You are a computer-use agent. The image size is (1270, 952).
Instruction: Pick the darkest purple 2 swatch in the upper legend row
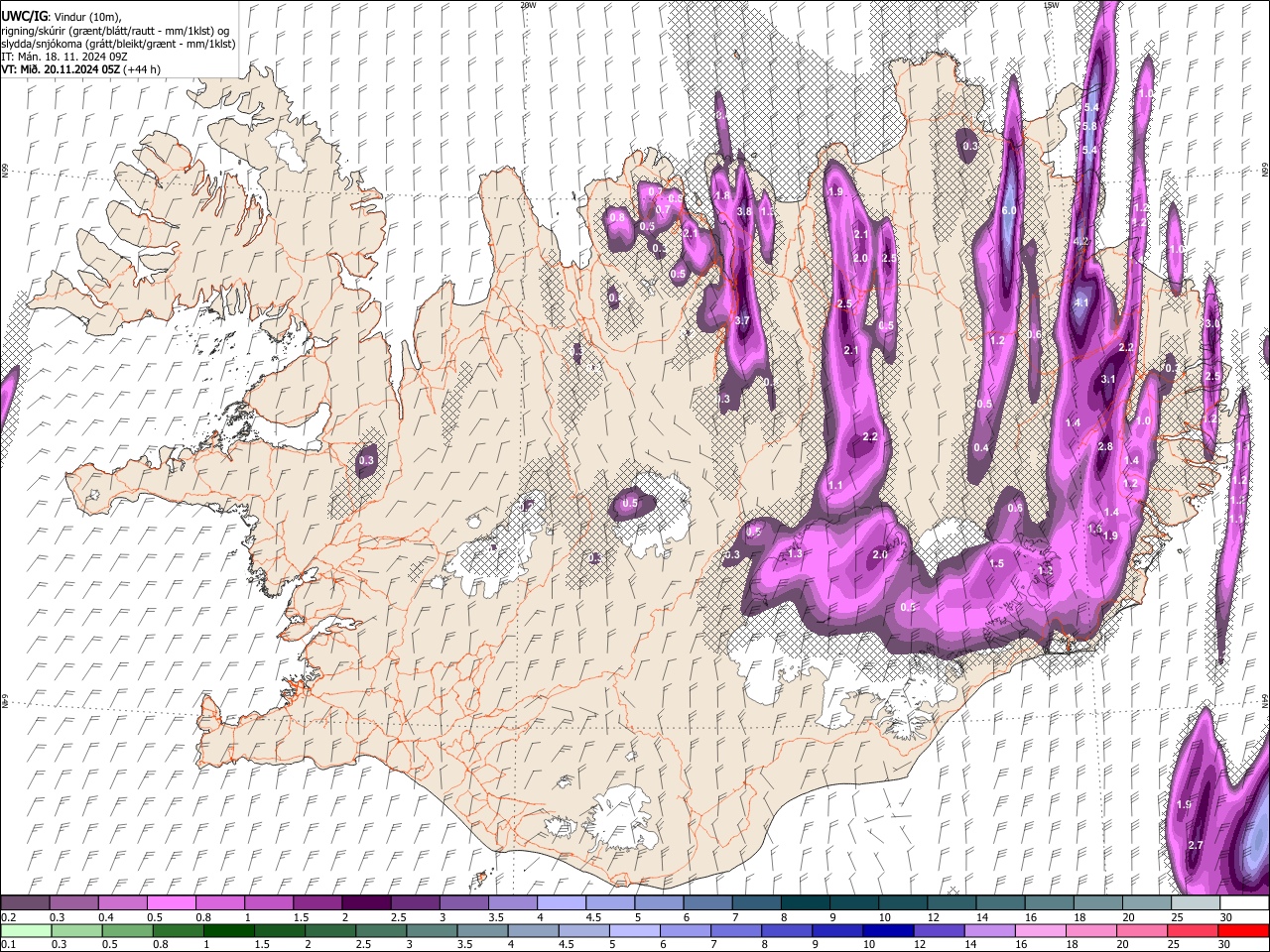[366, 902]
